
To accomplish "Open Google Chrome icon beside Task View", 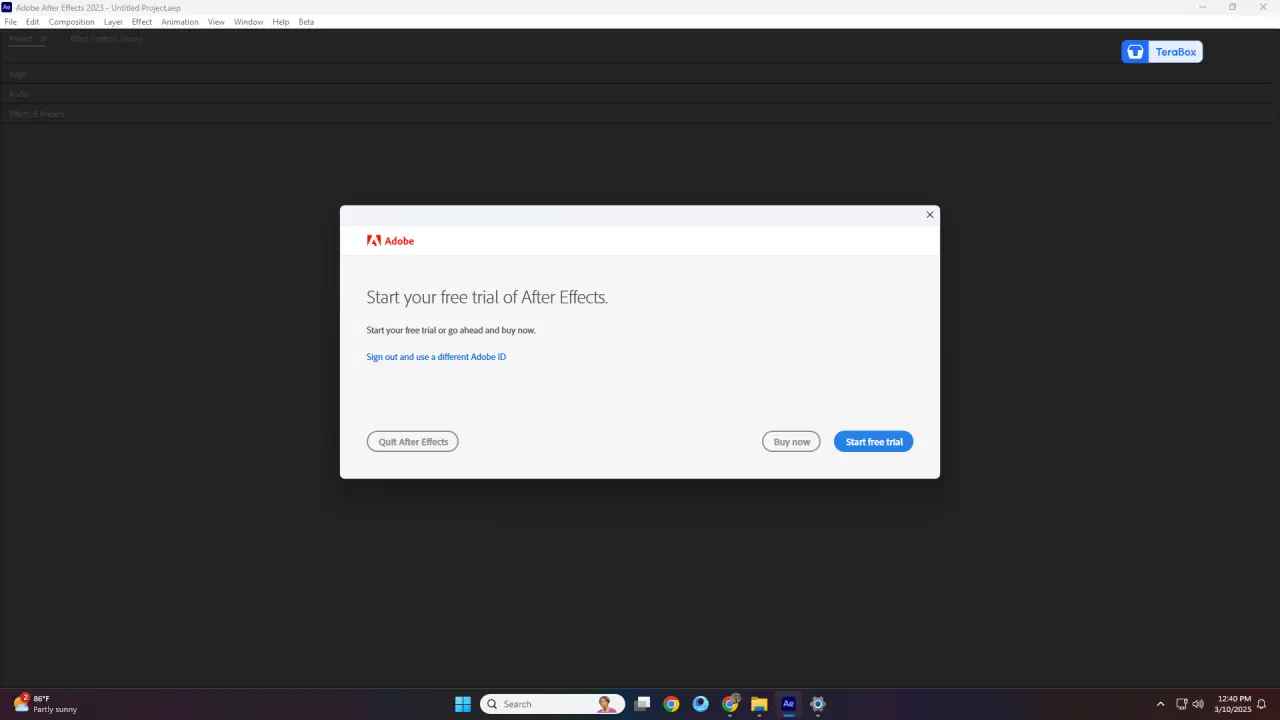I will point(672,704).
